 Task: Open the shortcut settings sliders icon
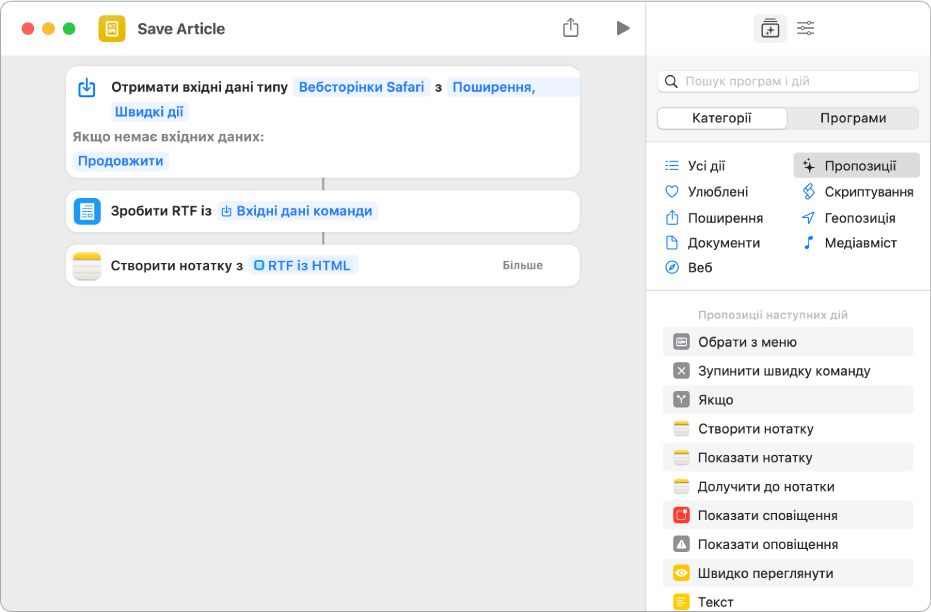(806, 29)
